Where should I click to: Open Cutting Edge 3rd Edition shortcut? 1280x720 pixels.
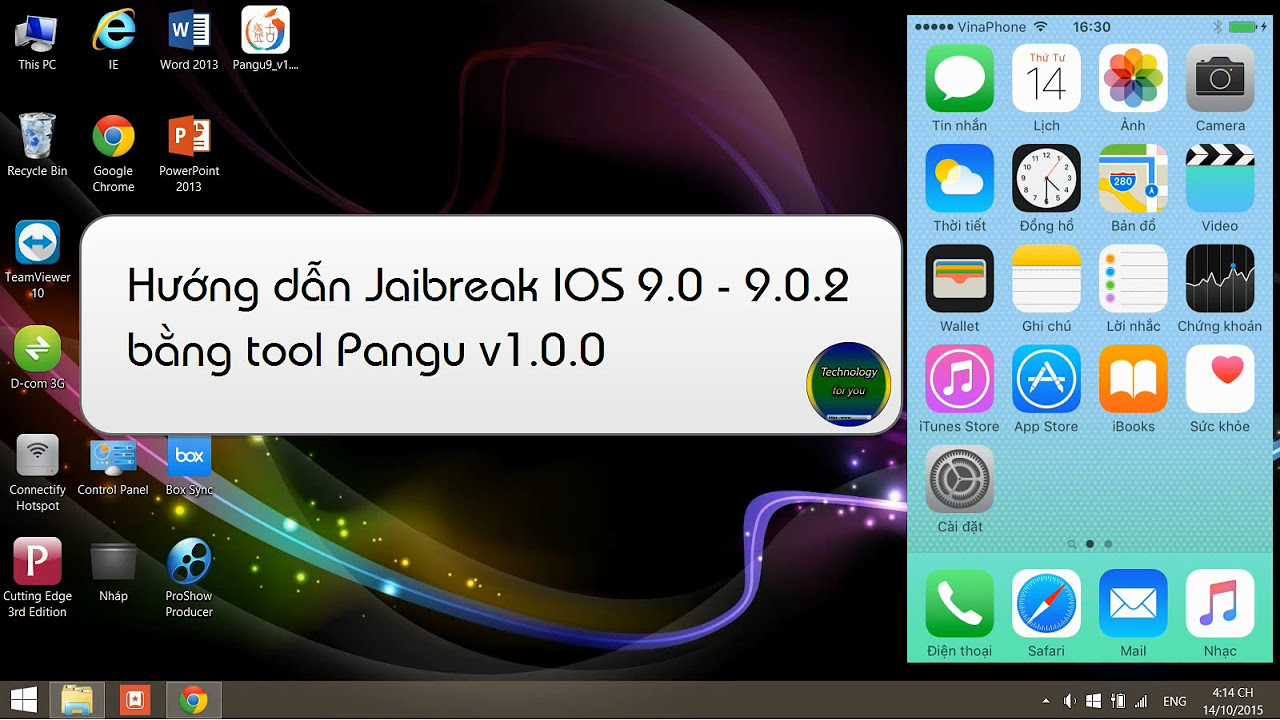click(37, 578)
